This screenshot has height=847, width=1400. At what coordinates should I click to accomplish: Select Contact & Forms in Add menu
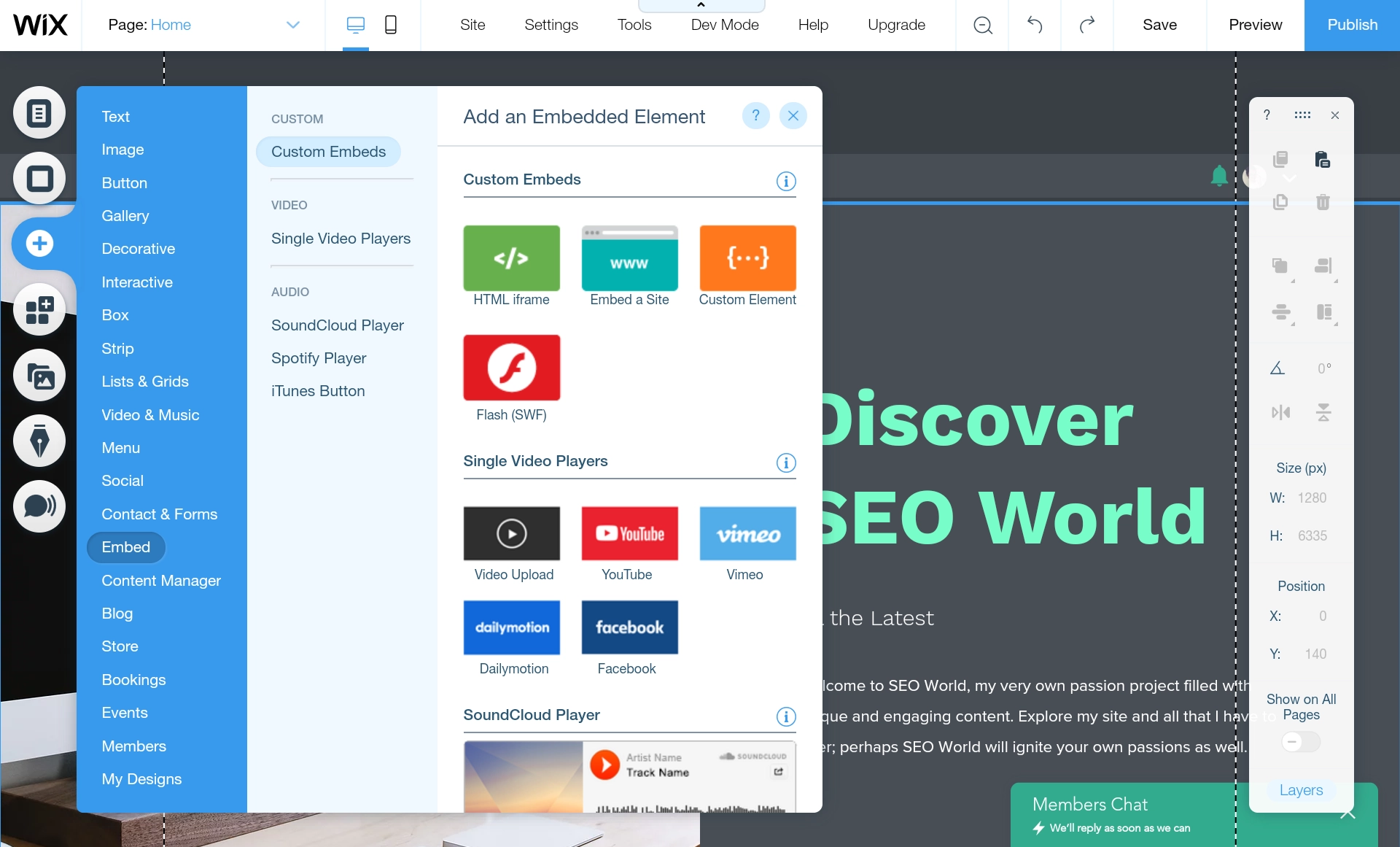160,514
